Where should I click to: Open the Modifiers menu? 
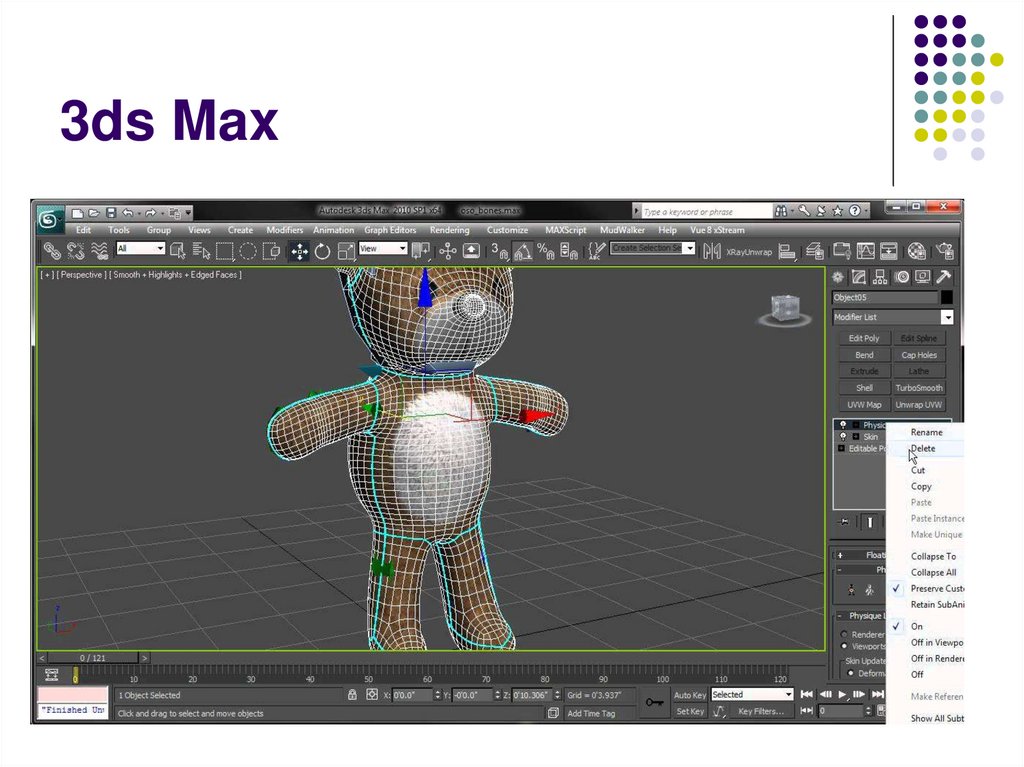click(x=284, y=231)
